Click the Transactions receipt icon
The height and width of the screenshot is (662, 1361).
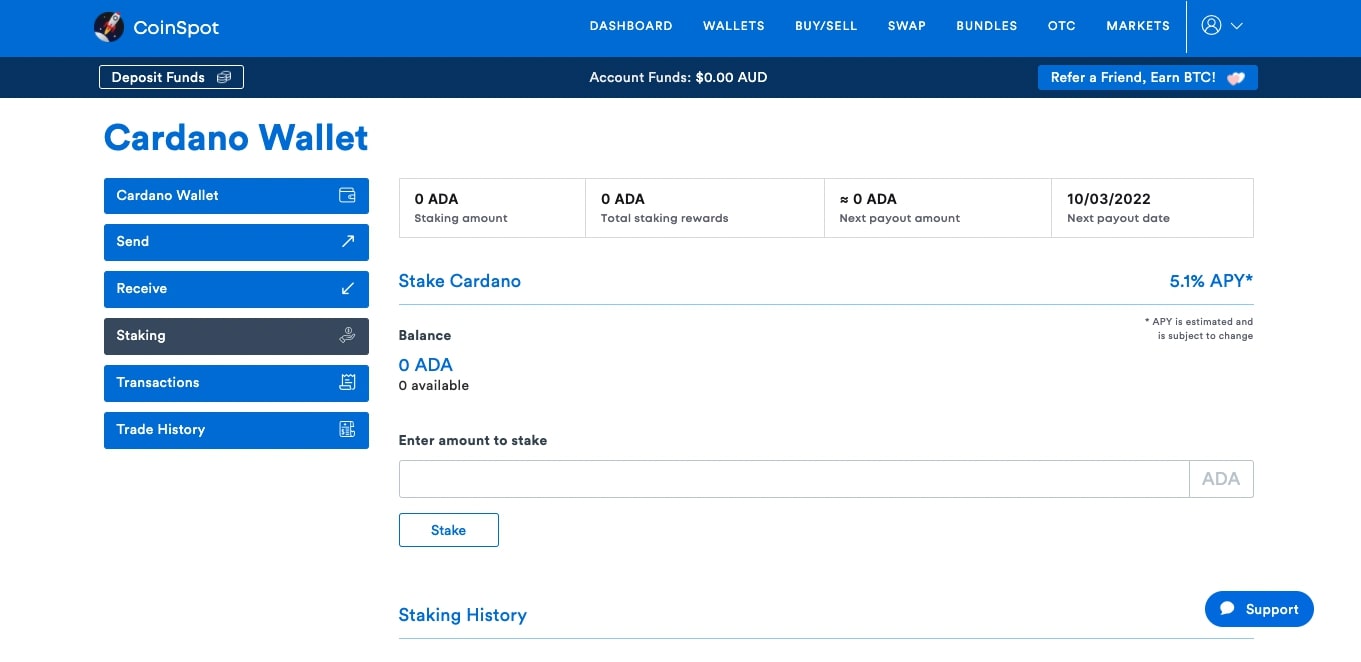pyautogui.click(x=347, y=382)
